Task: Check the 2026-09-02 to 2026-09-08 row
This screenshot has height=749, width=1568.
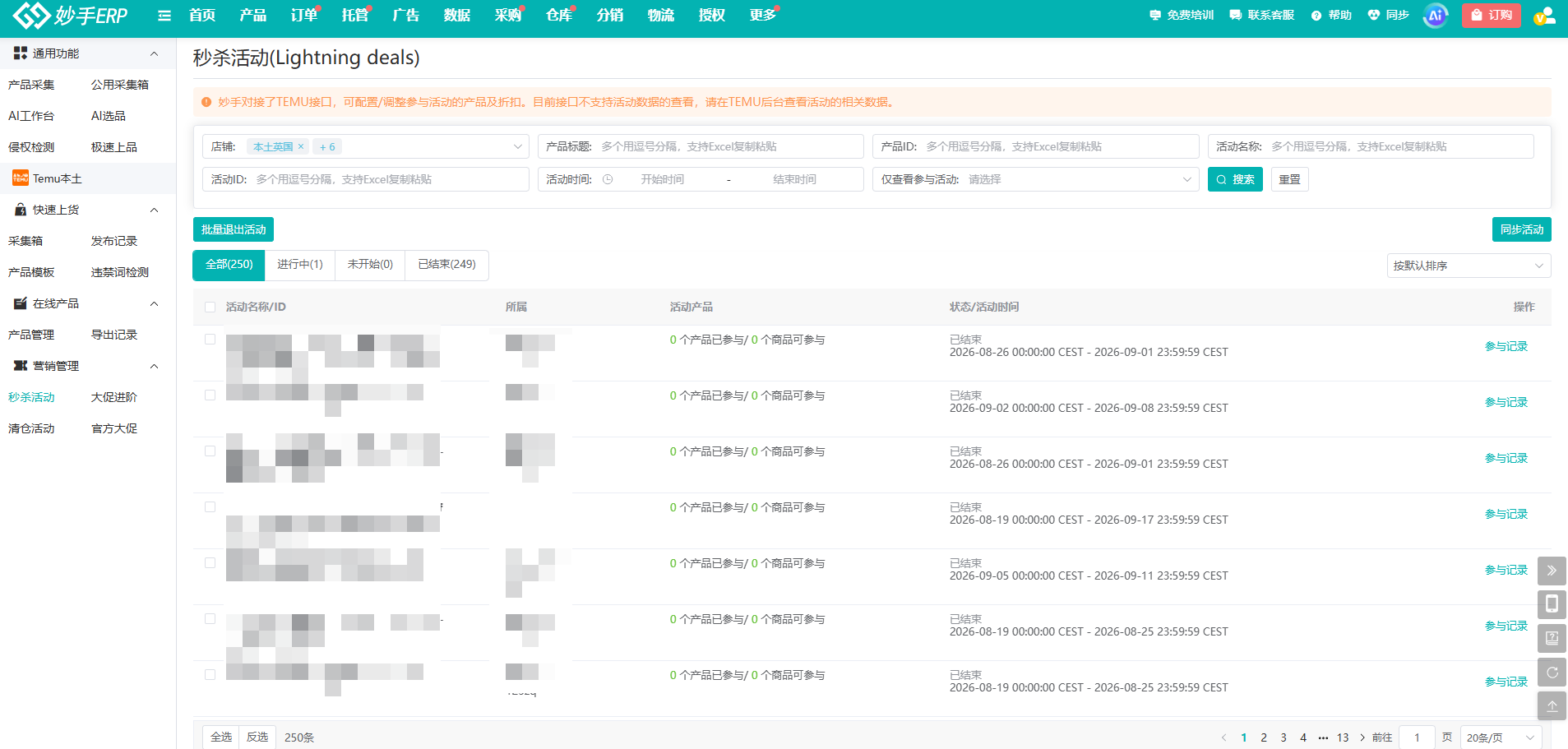Action: point(210,395)
